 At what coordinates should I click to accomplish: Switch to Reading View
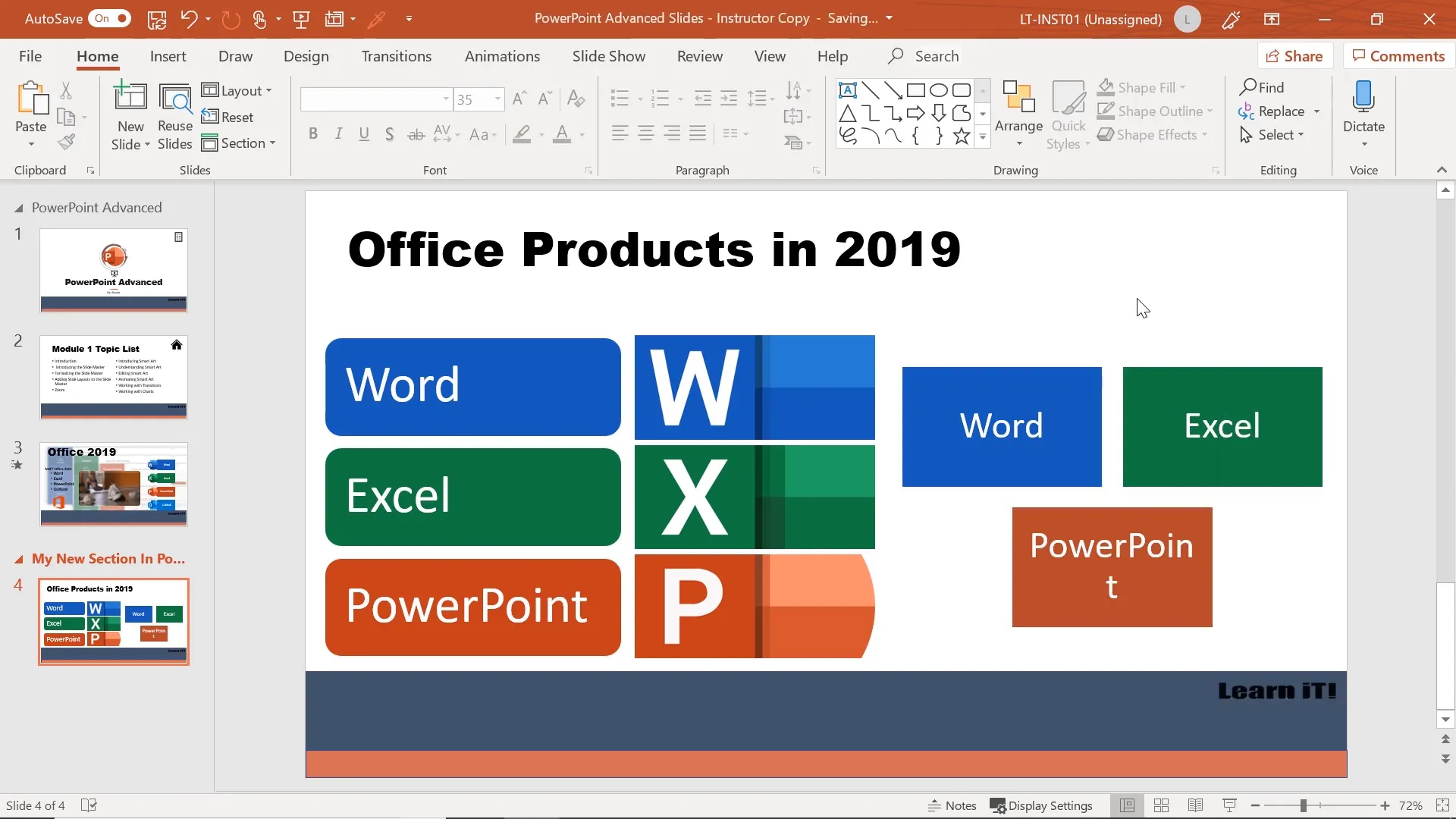tap(1195, 805)
